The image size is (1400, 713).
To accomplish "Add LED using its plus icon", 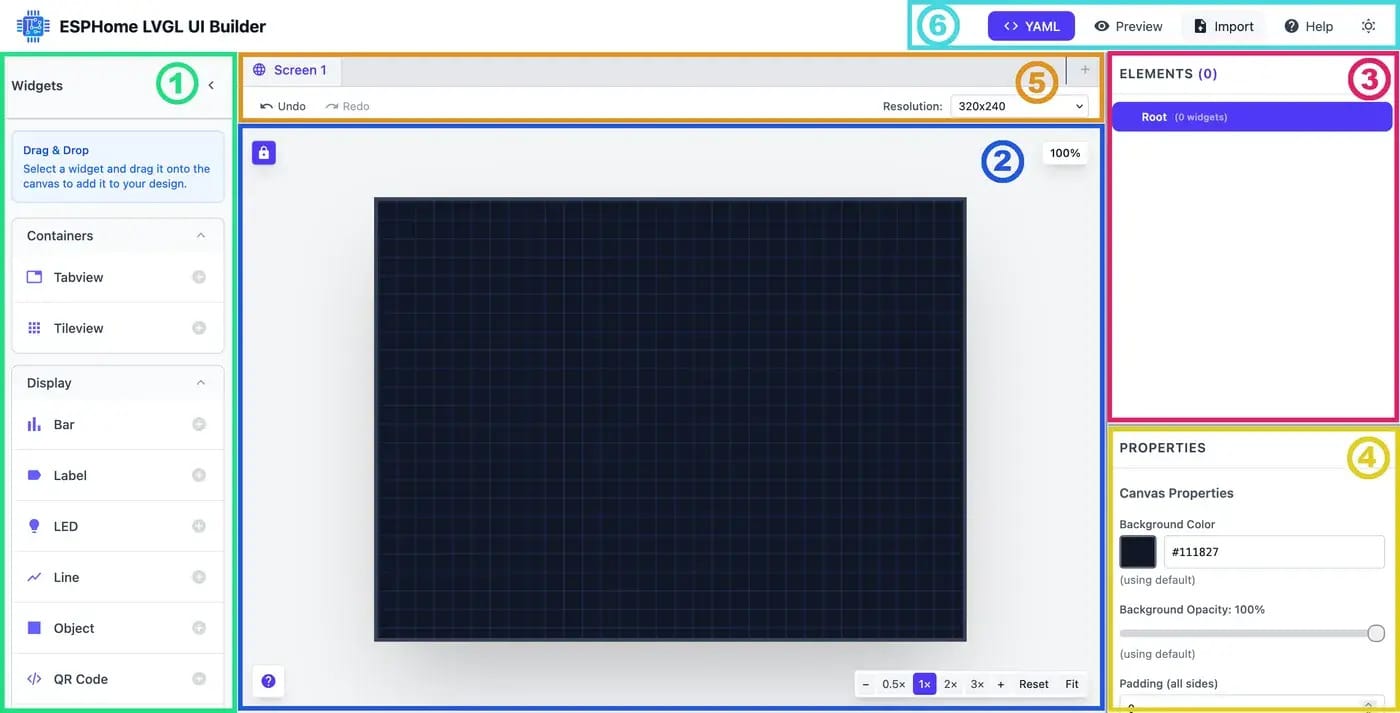I will pyautogui.click(x=199, y=526).
